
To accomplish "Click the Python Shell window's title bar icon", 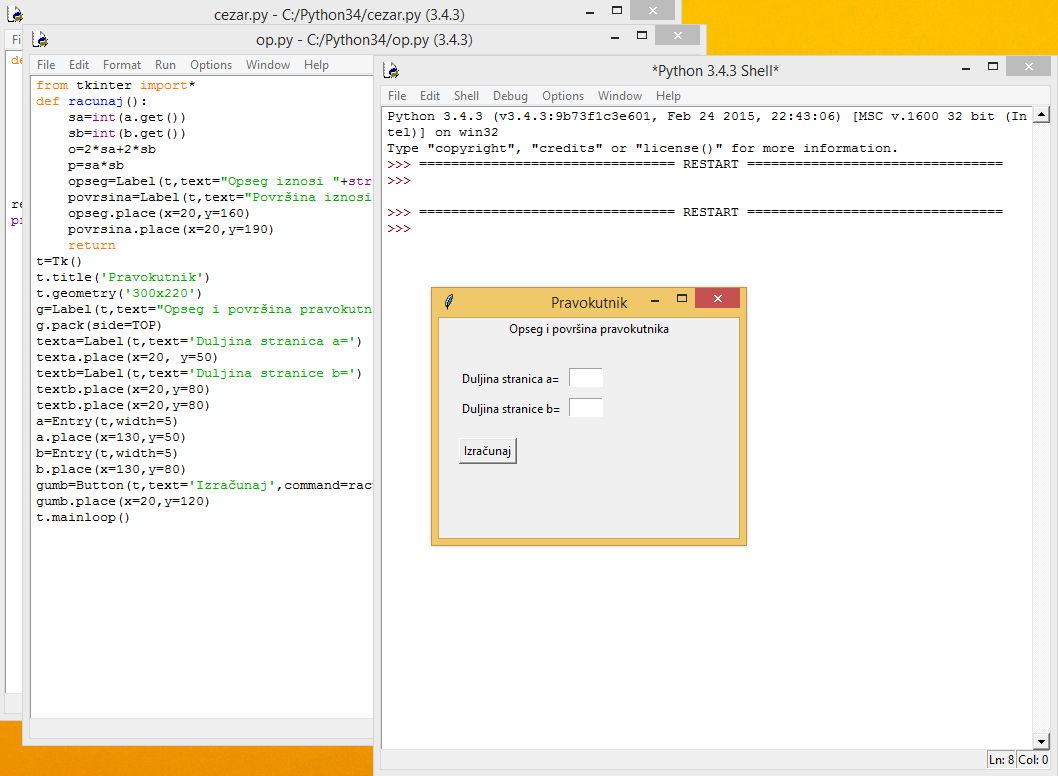I will click(x=391, y=70).
